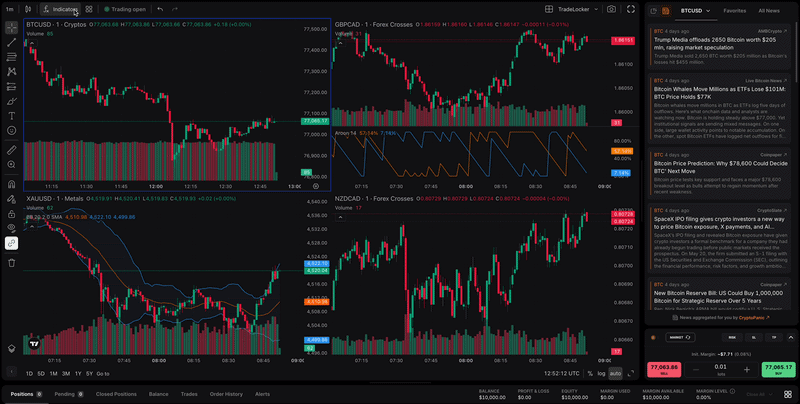Image resolution: width=800 pixels, height=404 pixels.
Task: Open the pattern drawing tools
Action: (12, 72)
